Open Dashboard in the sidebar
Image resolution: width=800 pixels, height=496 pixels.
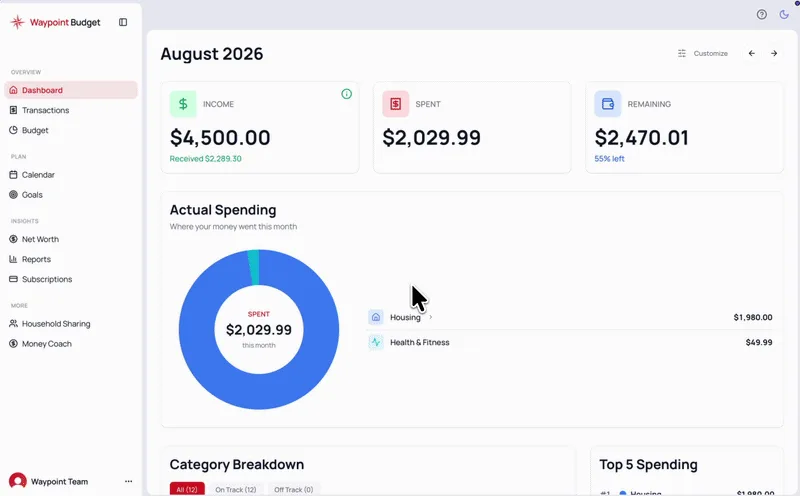[x=71, y=90]
